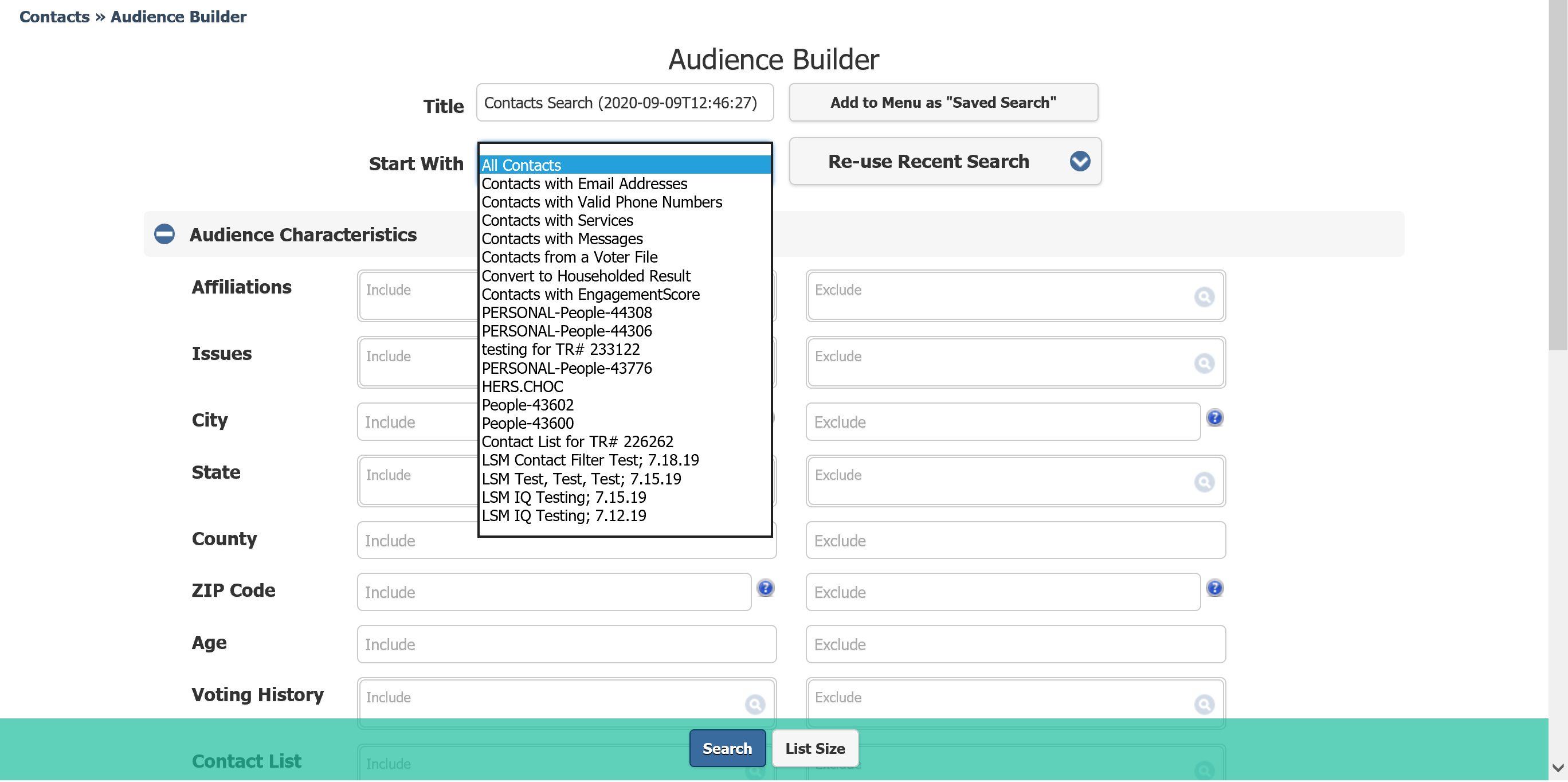This screenshot has height=782, width=1568.
Task: Click the Re-use Recent Search button
Action: 945,162
